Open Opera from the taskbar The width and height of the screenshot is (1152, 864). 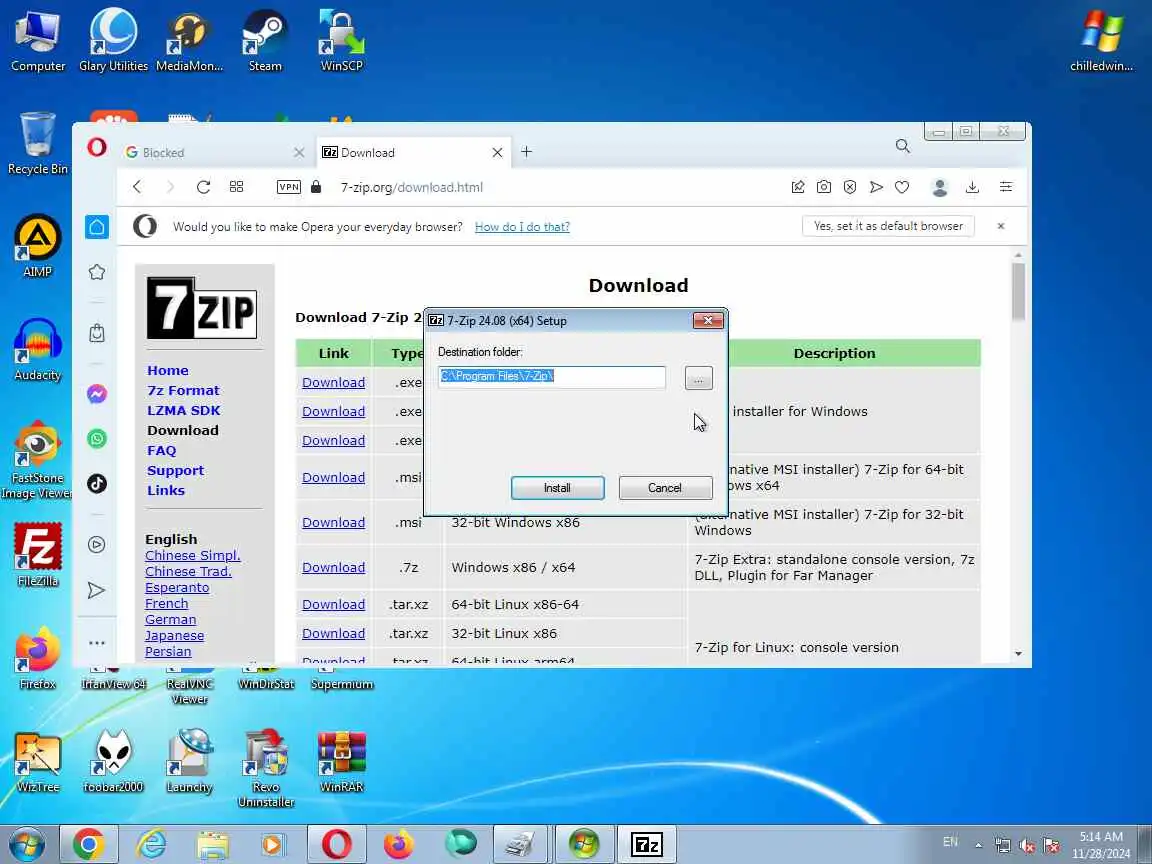click(336, 844)
